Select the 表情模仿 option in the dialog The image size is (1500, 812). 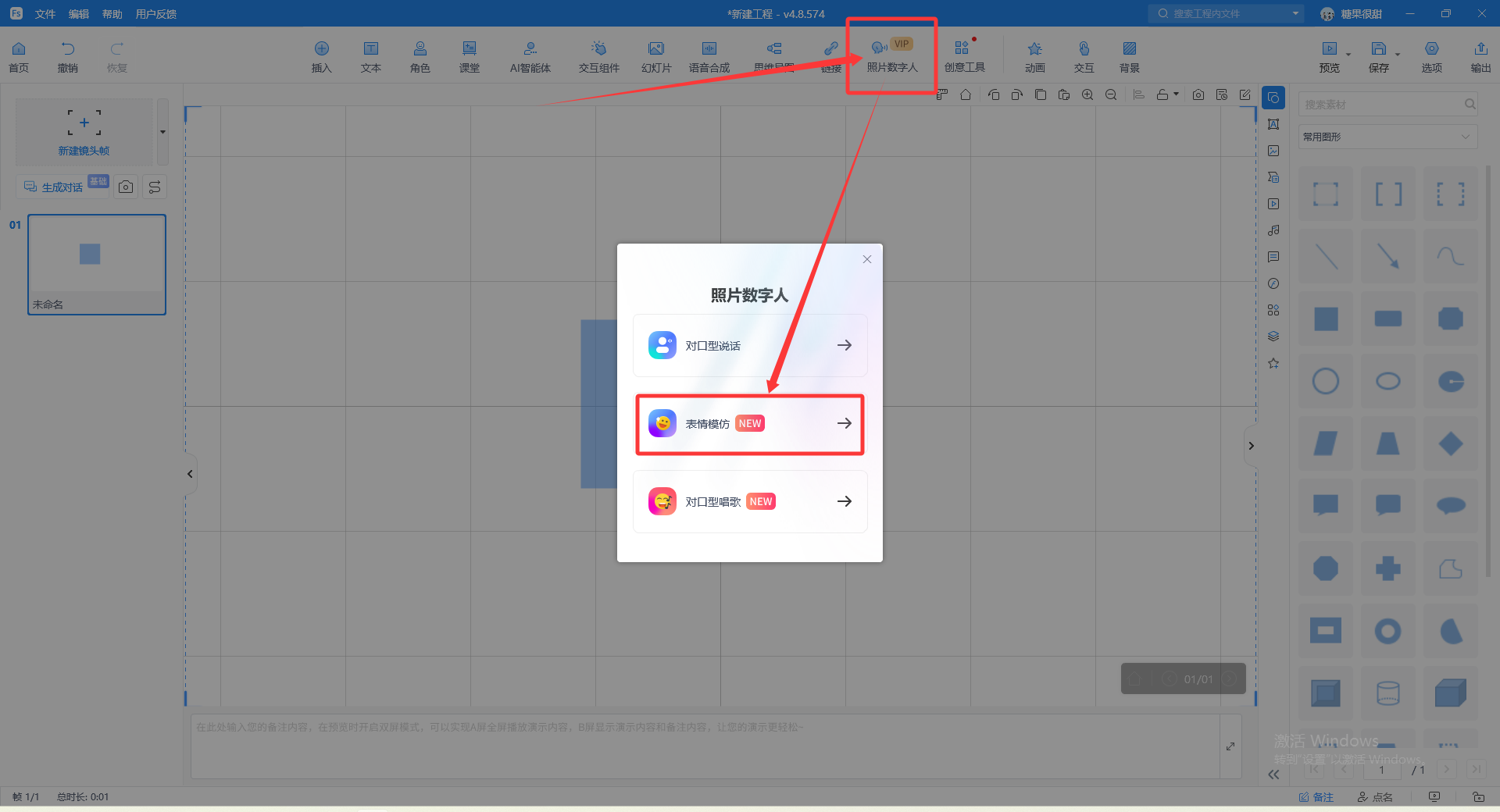[x=749, y=424]
